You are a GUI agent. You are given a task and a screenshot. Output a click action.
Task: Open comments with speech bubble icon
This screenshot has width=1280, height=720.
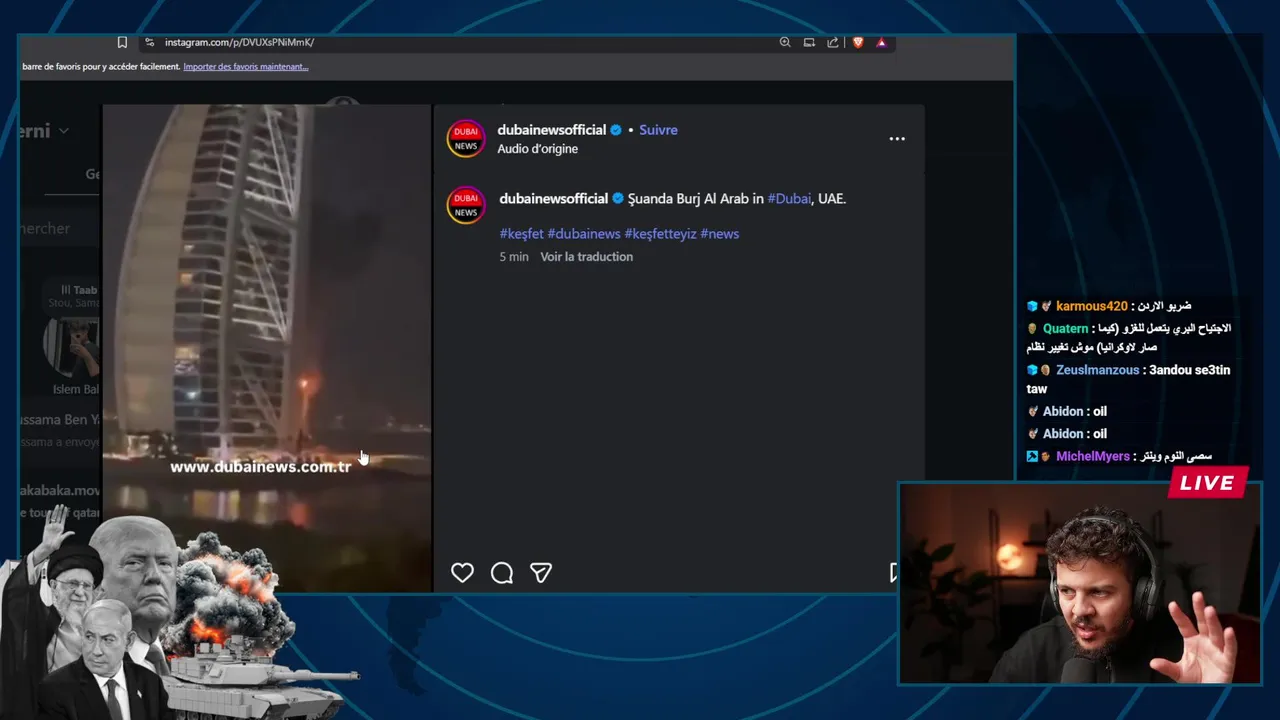[502, 573]
